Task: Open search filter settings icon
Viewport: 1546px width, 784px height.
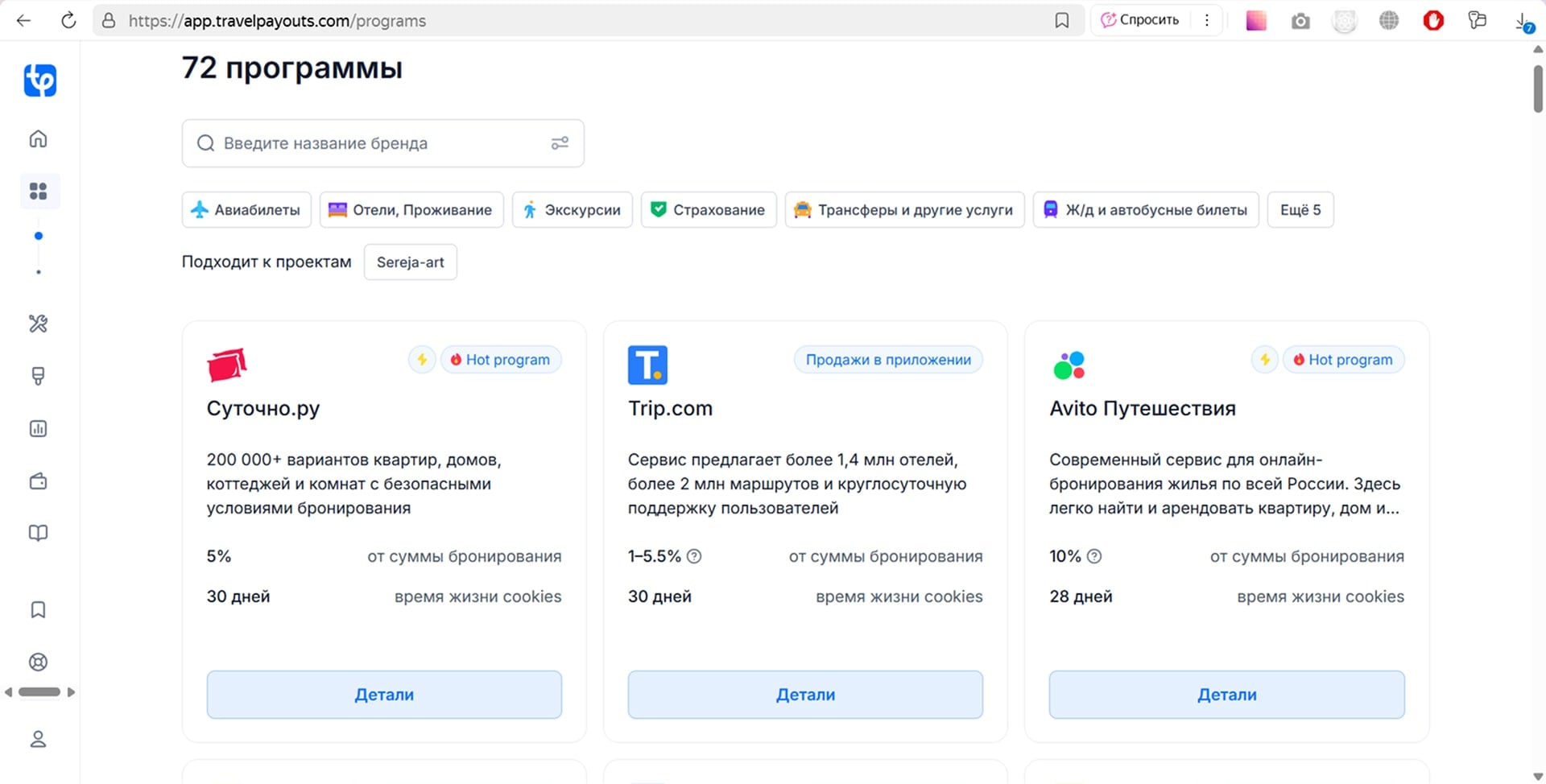Action: coord(560,143)
